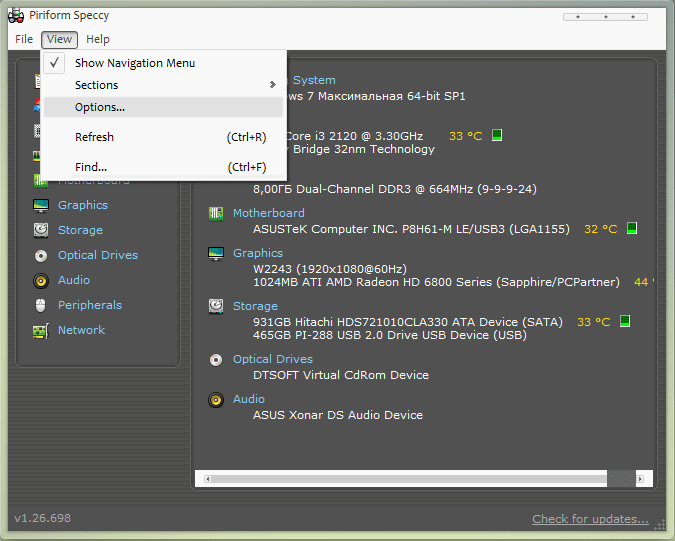Viewport: 675px width, 541px height.
Task: Click the ASUSTeK Computer INC. P8H61-M text
Action: pos(411,229)
